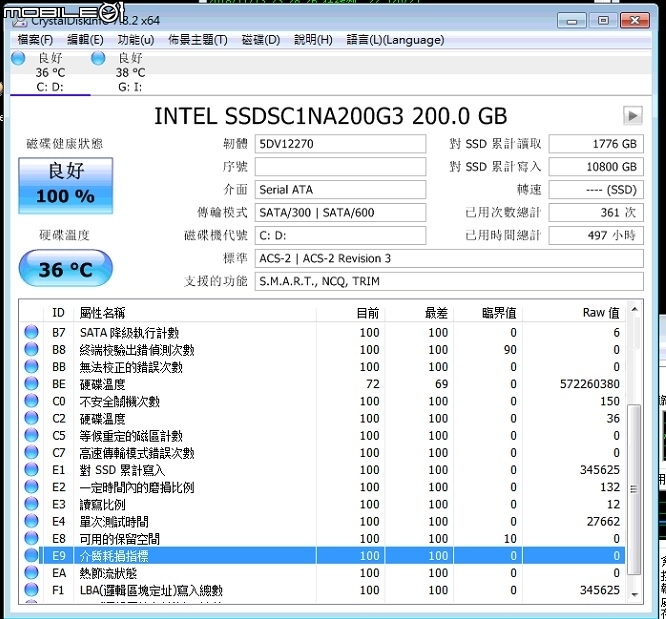This screenshot has width=666, height=619.
Task: Click the ACS-2 Revision 3 standard field
Action: point(449,258)
